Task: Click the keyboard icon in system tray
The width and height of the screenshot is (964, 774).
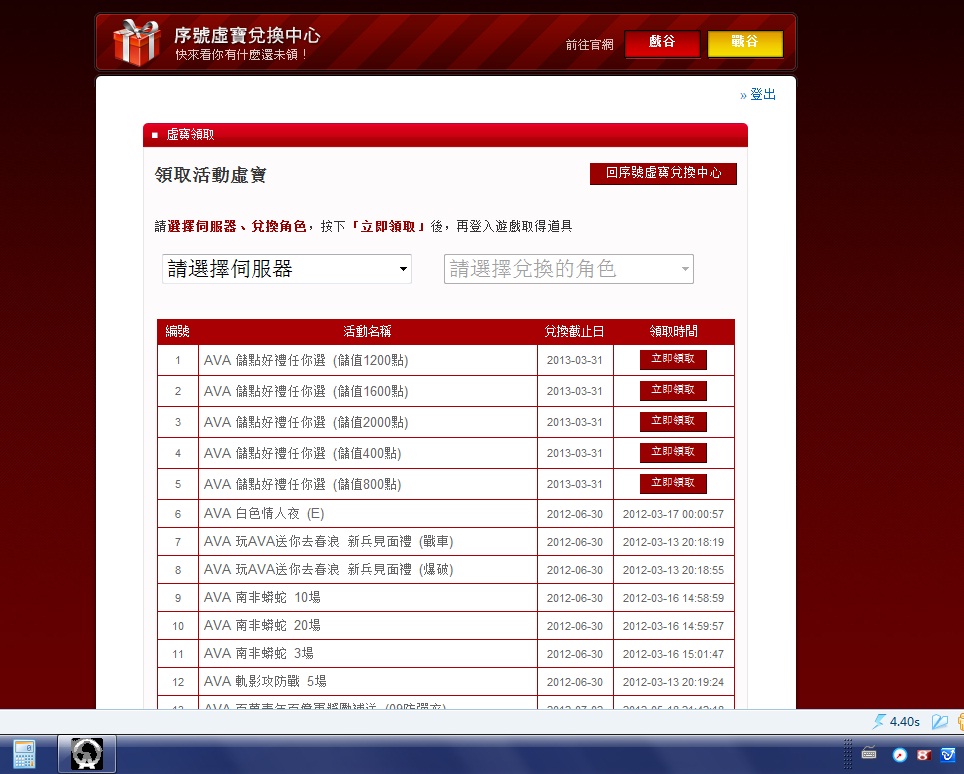Action: point(869,752)
